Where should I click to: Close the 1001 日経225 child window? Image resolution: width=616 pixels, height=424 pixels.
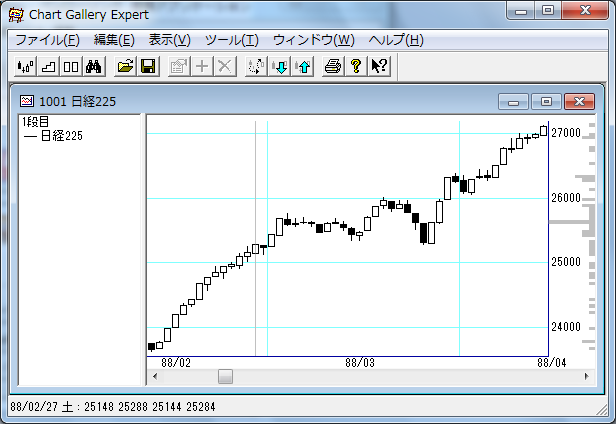tap(579, 102)
